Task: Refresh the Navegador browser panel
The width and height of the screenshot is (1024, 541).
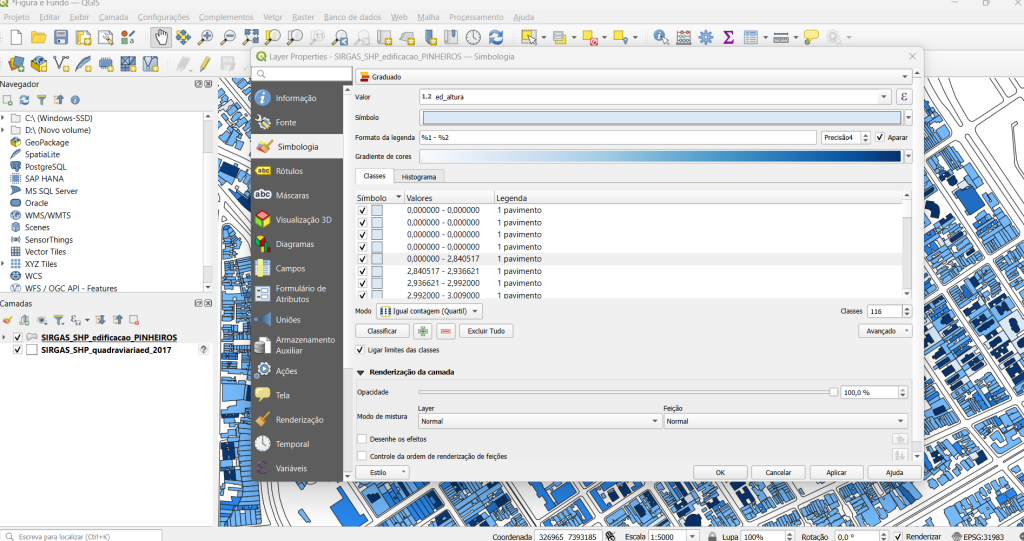Action: [x=24, y=100]
